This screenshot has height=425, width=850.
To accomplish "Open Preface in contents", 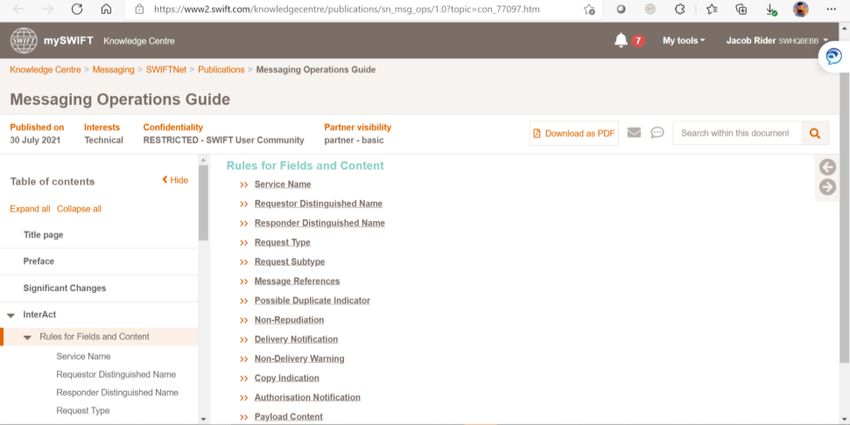I will click(x=38, y=261).
